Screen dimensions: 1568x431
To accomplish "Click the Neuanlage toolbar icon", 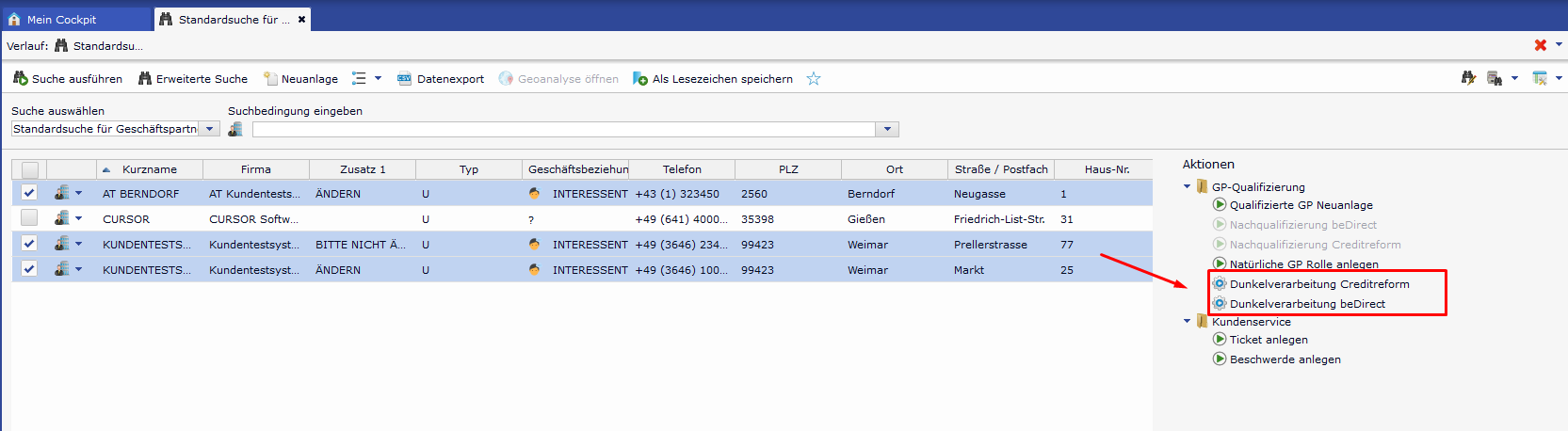I will [x=271, y=79].
